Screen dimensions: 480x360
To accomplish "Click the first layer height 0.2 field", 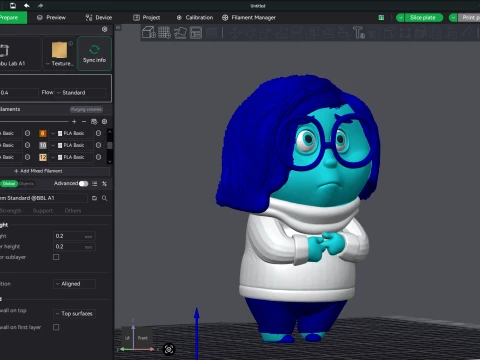I will pos(74,247).
